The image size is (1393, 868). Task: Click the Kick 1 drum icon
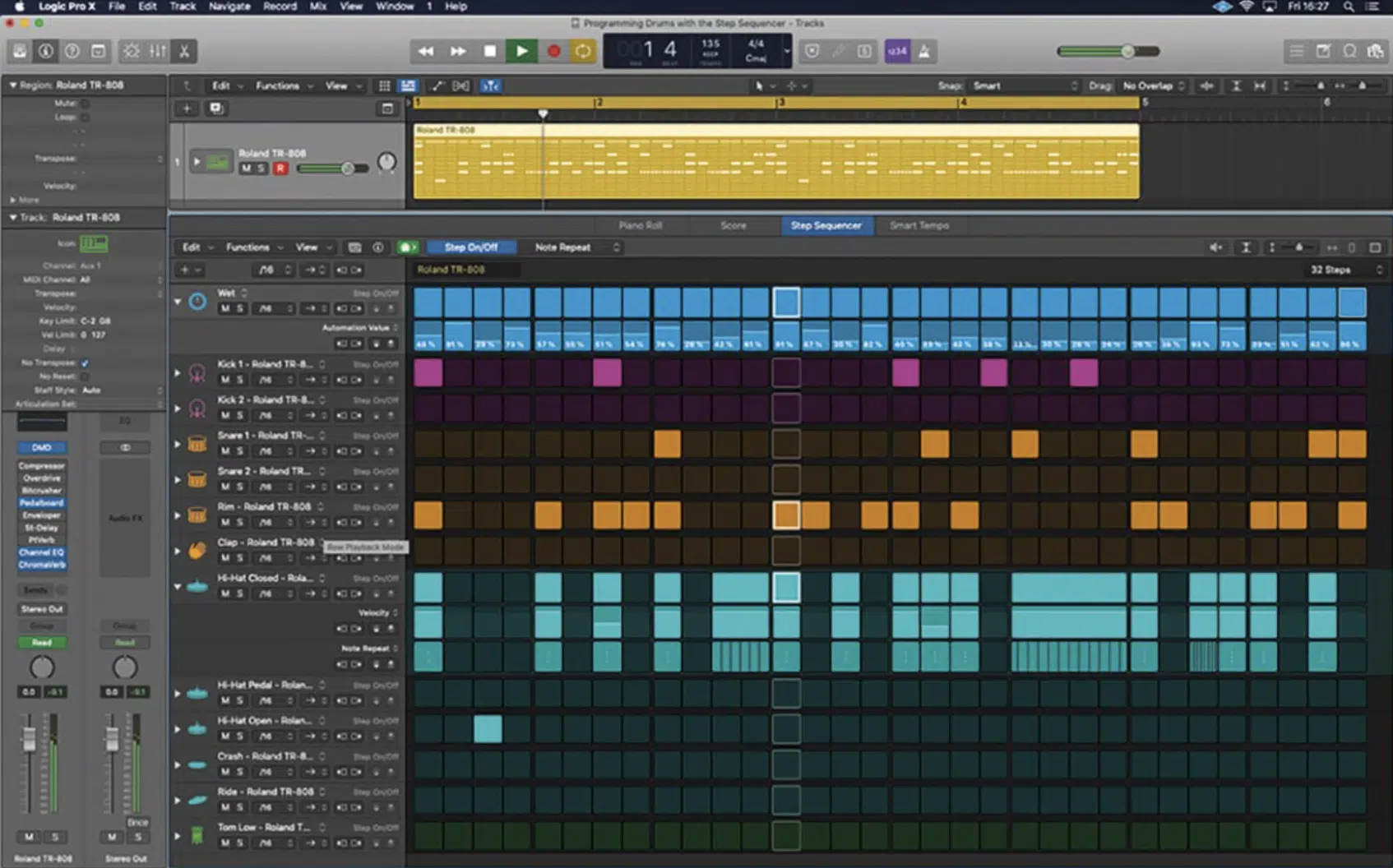click(197, 373)
